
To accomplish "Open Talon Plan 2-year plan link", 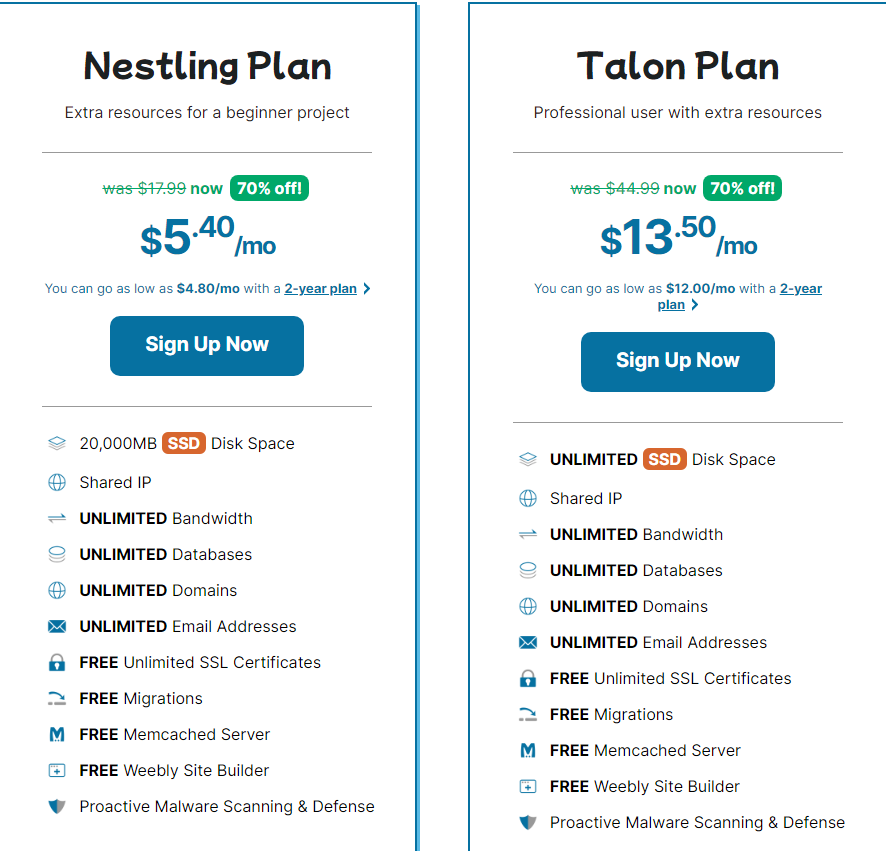I will click(800, 289).
